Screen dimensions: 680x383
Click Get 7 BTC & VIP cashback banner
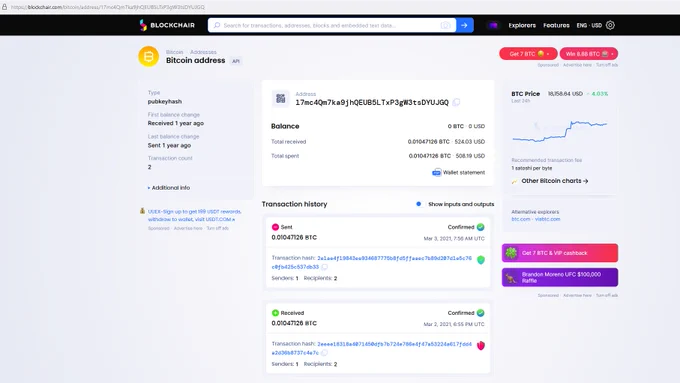tap(560, 253)
